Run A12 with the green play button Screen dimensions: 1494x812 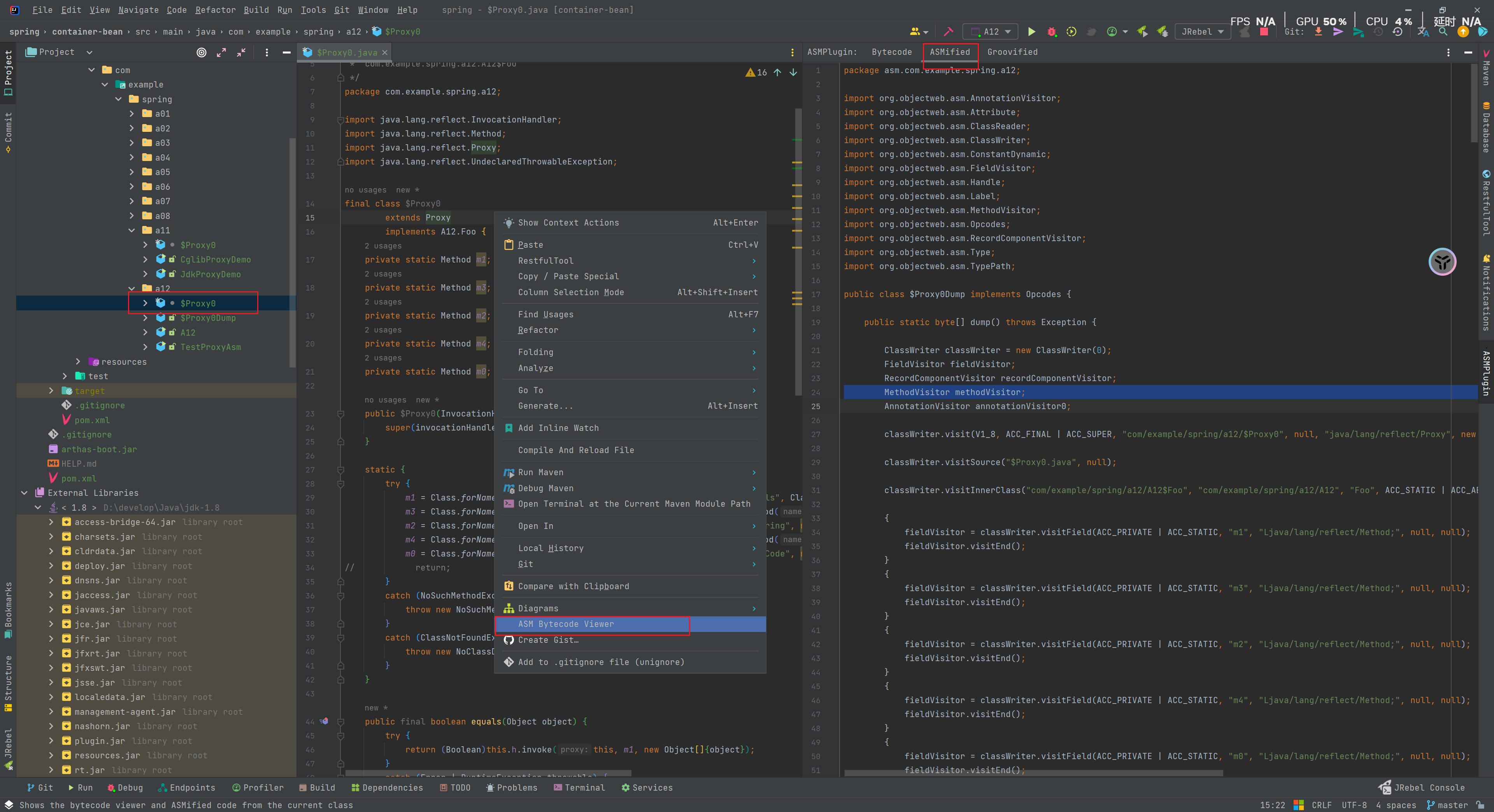tap(1031, 32)
